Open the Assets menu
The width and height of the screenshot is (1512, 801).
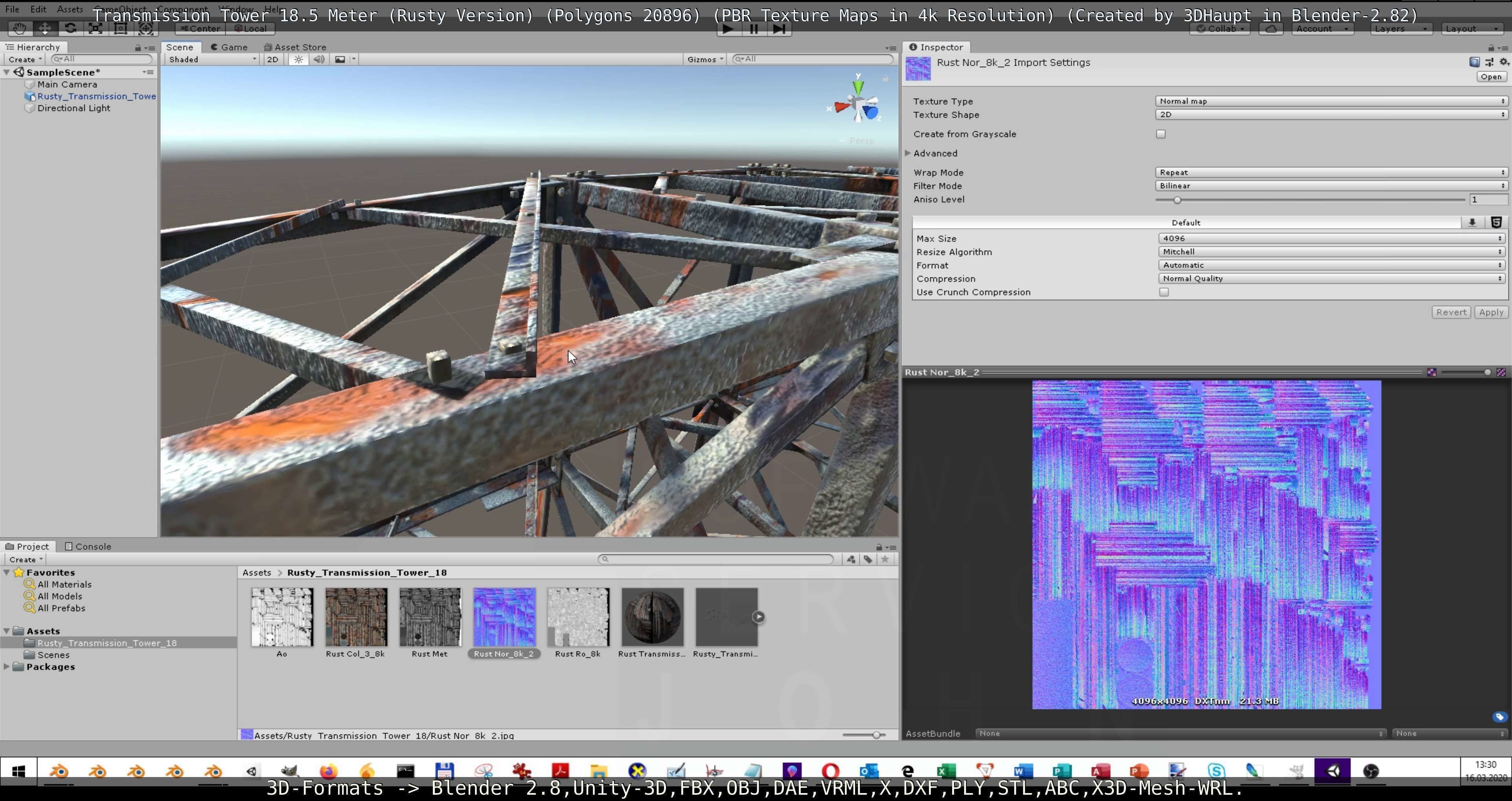click(x=70, y=9)
